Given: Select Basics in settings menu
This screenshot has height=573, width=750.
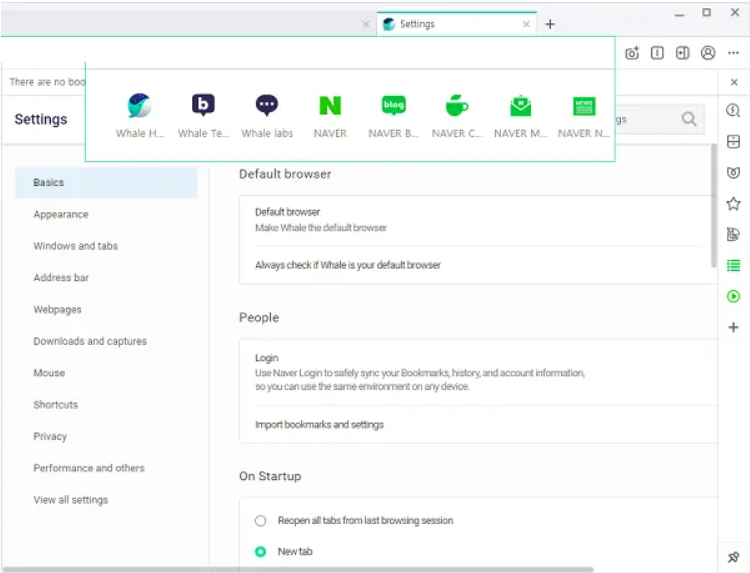Looking at the screenshot, I should pyautogui.click(x=106, y=182).
